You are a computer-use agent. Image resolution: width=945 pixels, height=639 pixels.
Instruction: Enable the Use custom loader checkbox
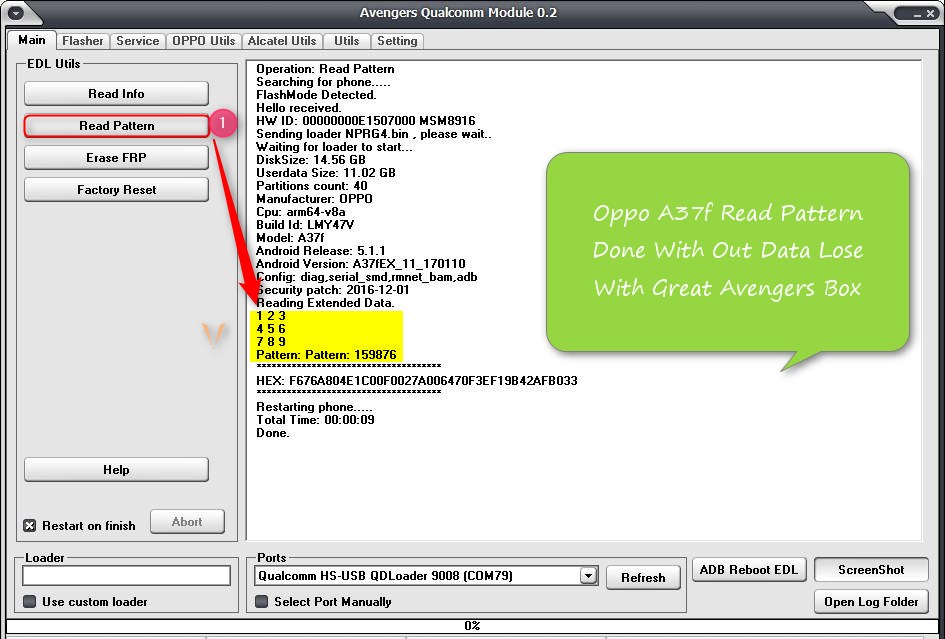pyautogui.click(x=30, y=602)
